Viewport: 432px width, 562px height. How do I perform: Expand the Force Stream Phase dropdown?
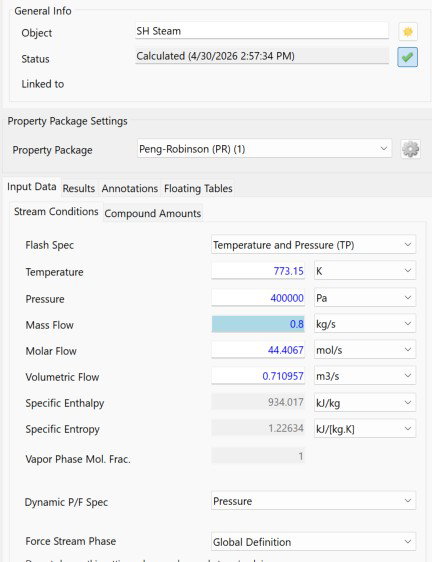(x=313, y=542)
